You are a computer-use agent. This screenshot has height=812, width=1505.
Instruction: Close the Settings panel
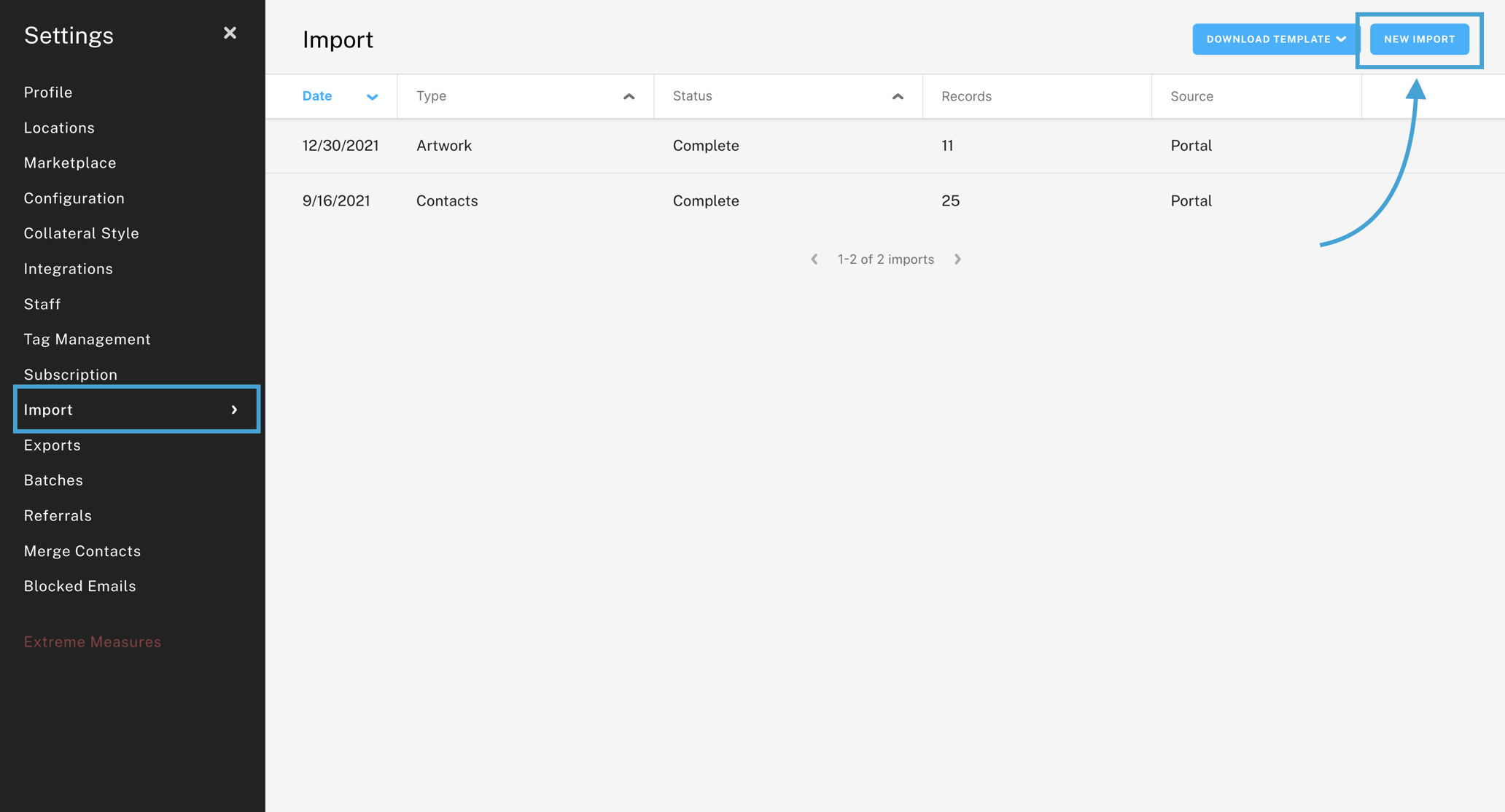[230, 33]
